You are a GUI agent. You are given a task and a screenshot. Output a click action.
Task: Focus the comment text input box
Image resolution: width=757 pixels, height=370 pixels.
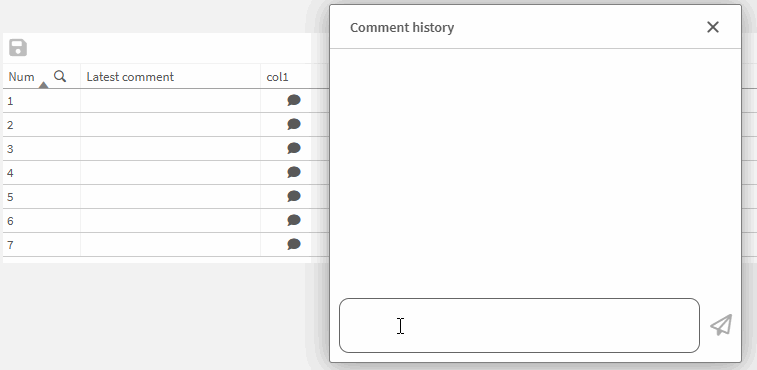[519, 326]
